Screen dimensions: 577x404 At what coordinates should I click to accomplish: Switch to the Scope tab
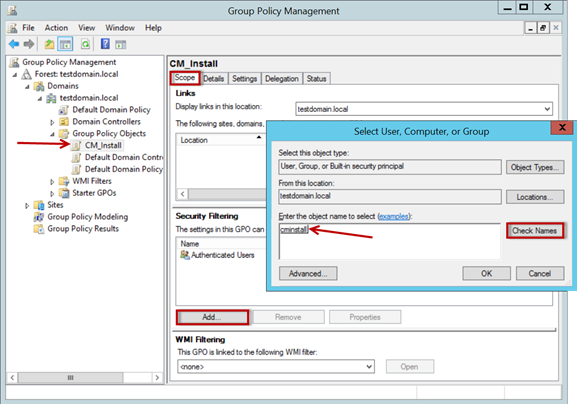(185, 78)
